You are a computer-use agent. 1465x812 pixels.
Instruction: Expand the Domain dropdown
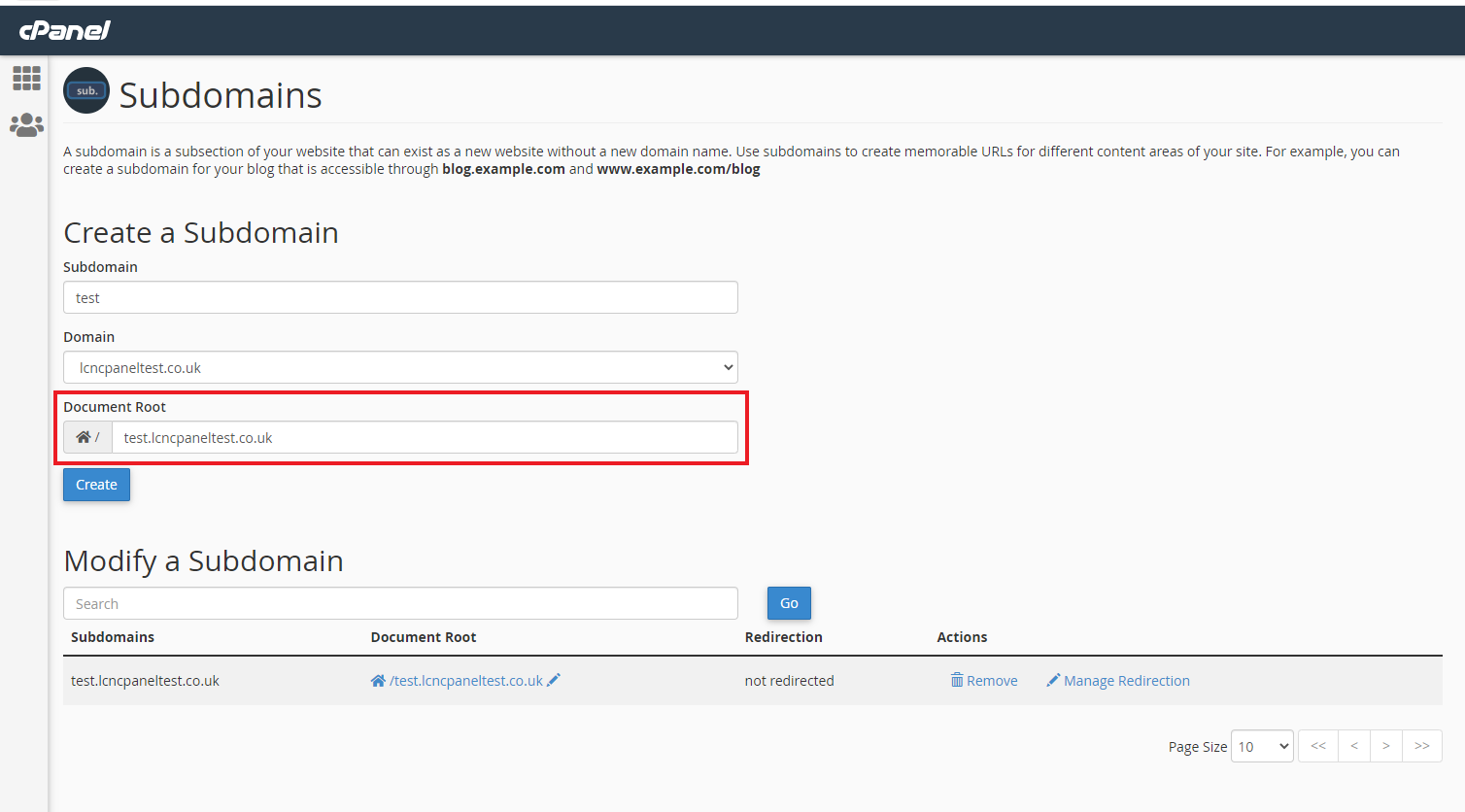[x=400, y=367]
